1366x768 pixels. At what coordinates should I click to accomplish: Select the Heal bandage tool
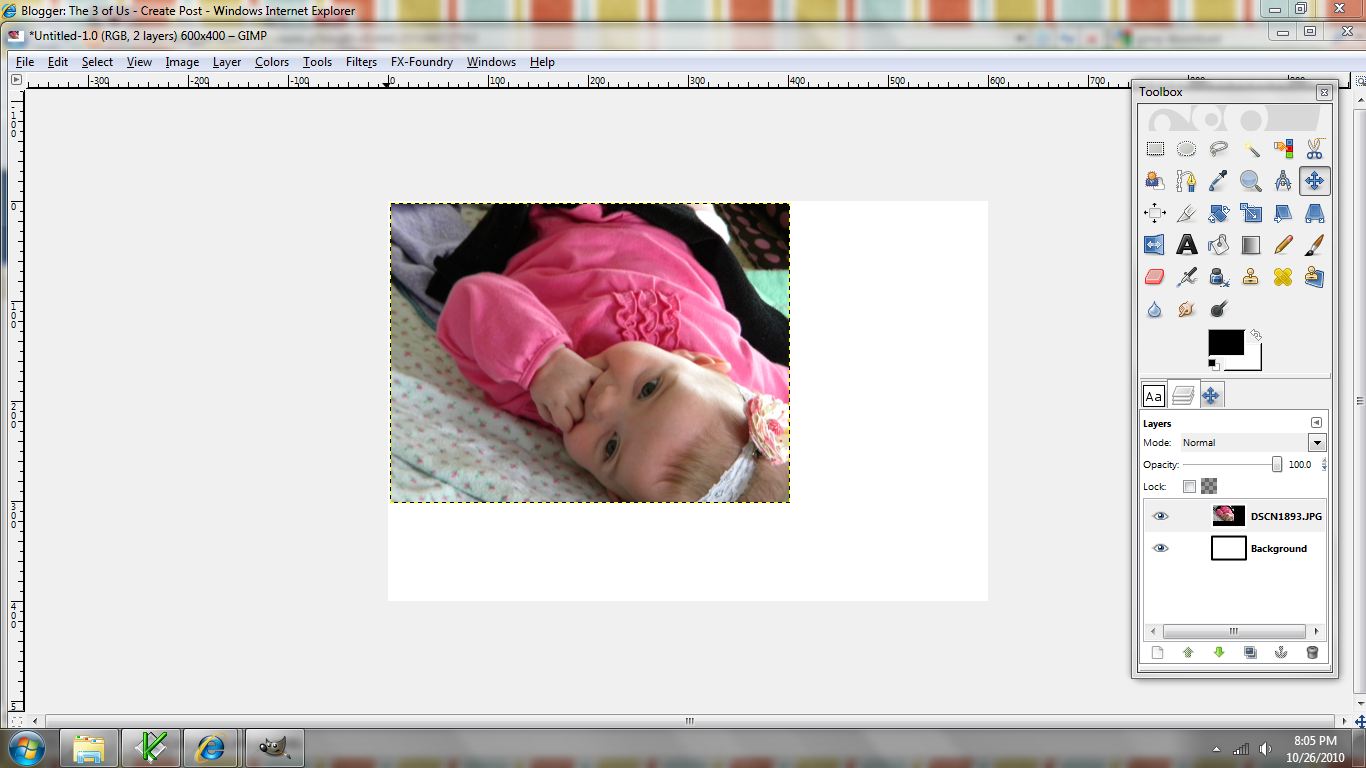tap(1283, 277)
